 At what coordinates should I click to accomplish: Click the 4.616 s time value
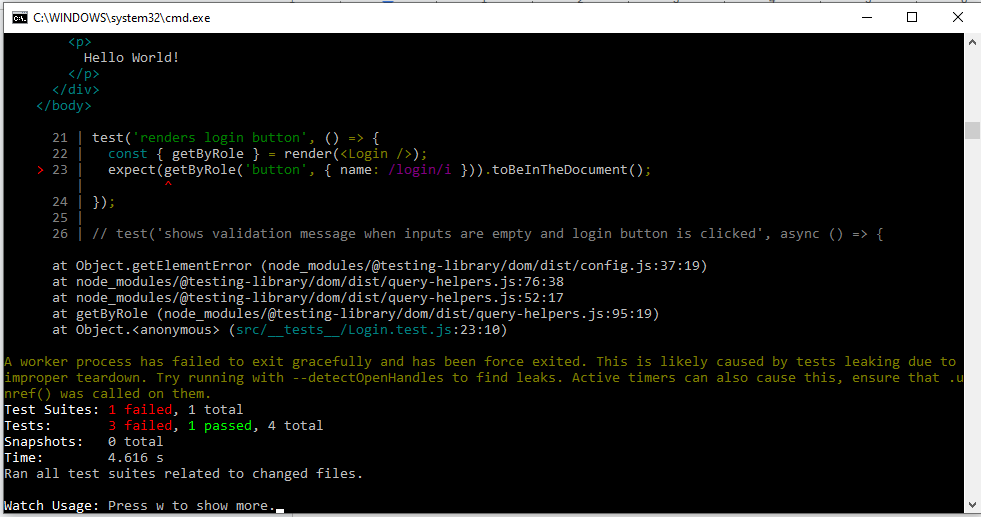pos(135,458)
